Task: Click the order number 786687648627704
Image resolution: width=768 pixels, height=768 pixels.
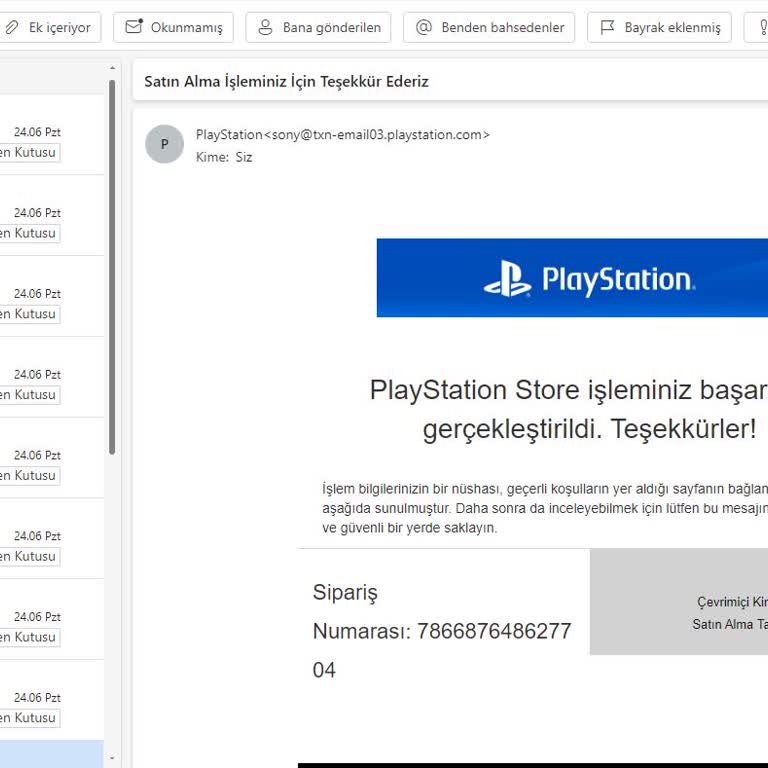Action: tap(442, 650)
